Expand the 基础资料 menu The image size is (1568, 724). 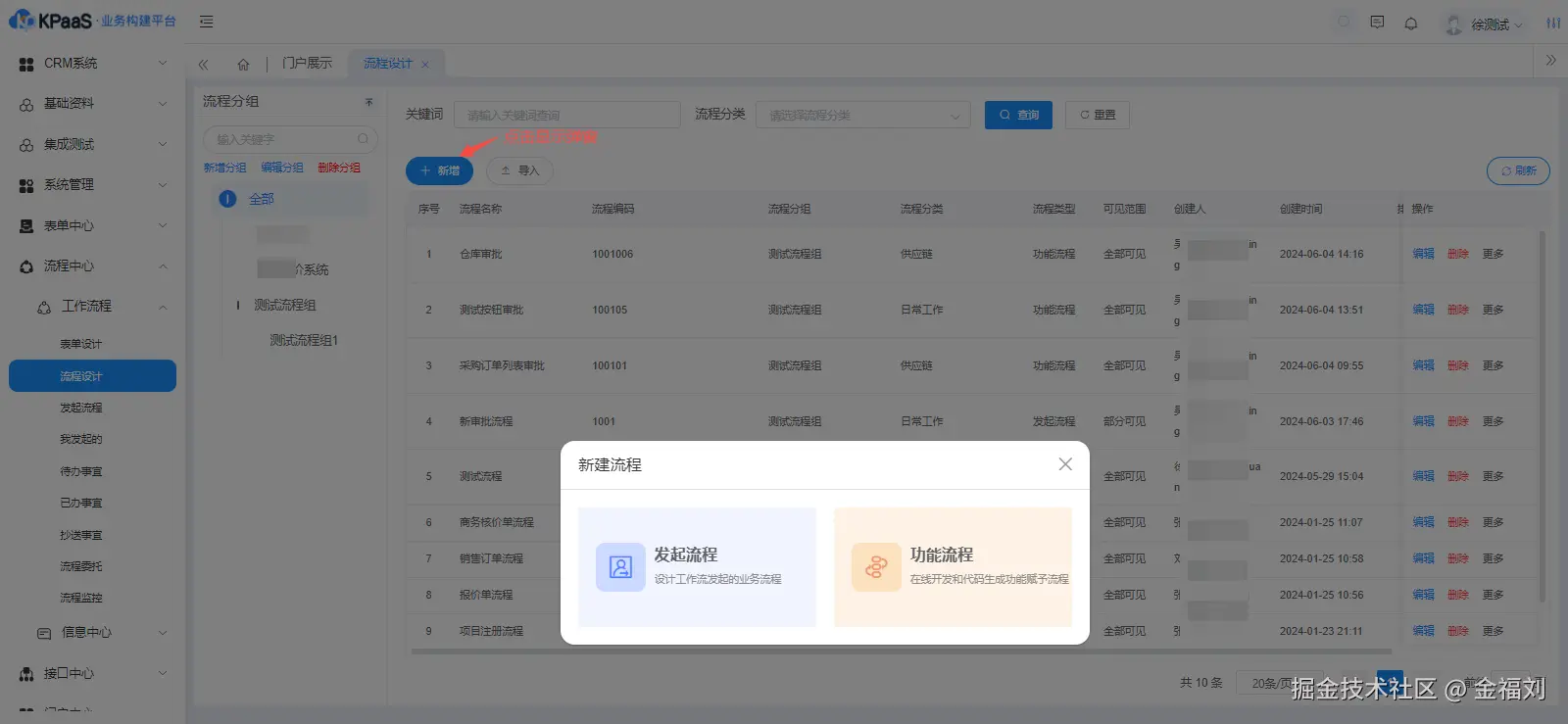point(93,103)
